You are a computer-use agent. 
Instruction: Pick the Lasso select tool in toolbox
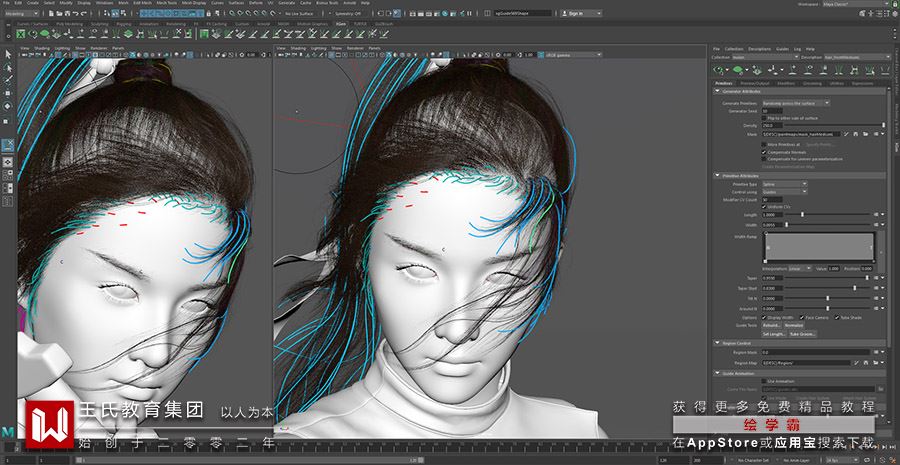(x=8, y=68)
